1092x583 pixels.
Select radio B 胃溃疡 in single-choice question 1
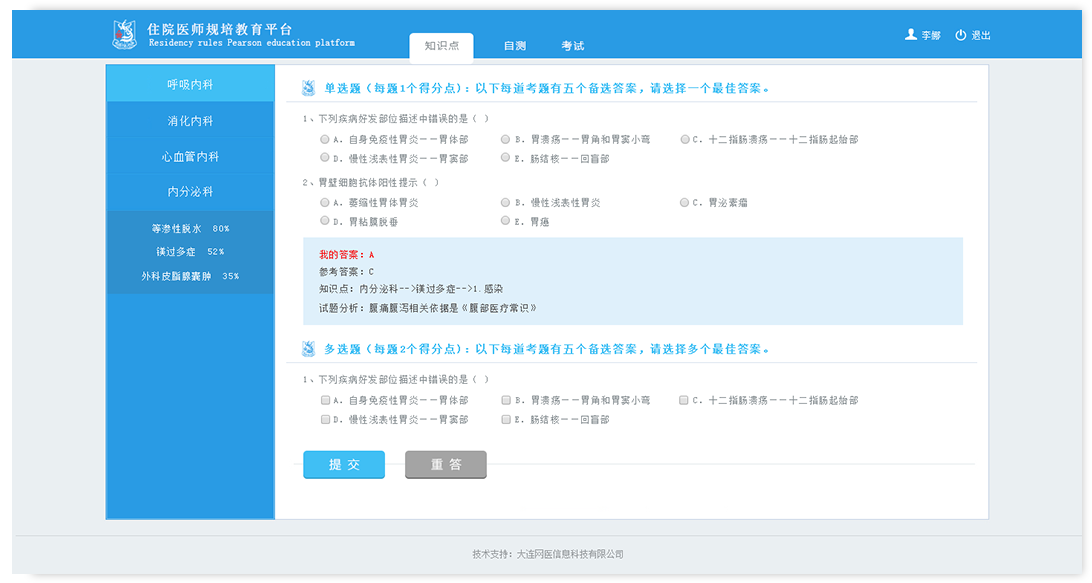(506, 139)
